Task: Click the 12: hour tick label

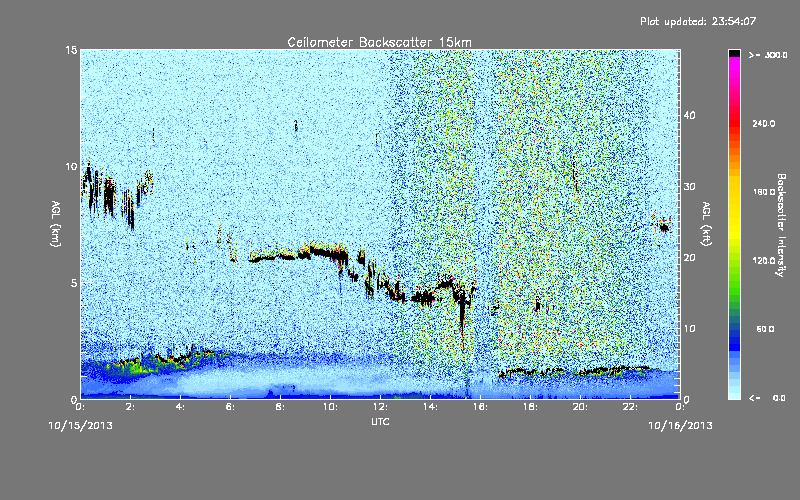Action: 380,407
